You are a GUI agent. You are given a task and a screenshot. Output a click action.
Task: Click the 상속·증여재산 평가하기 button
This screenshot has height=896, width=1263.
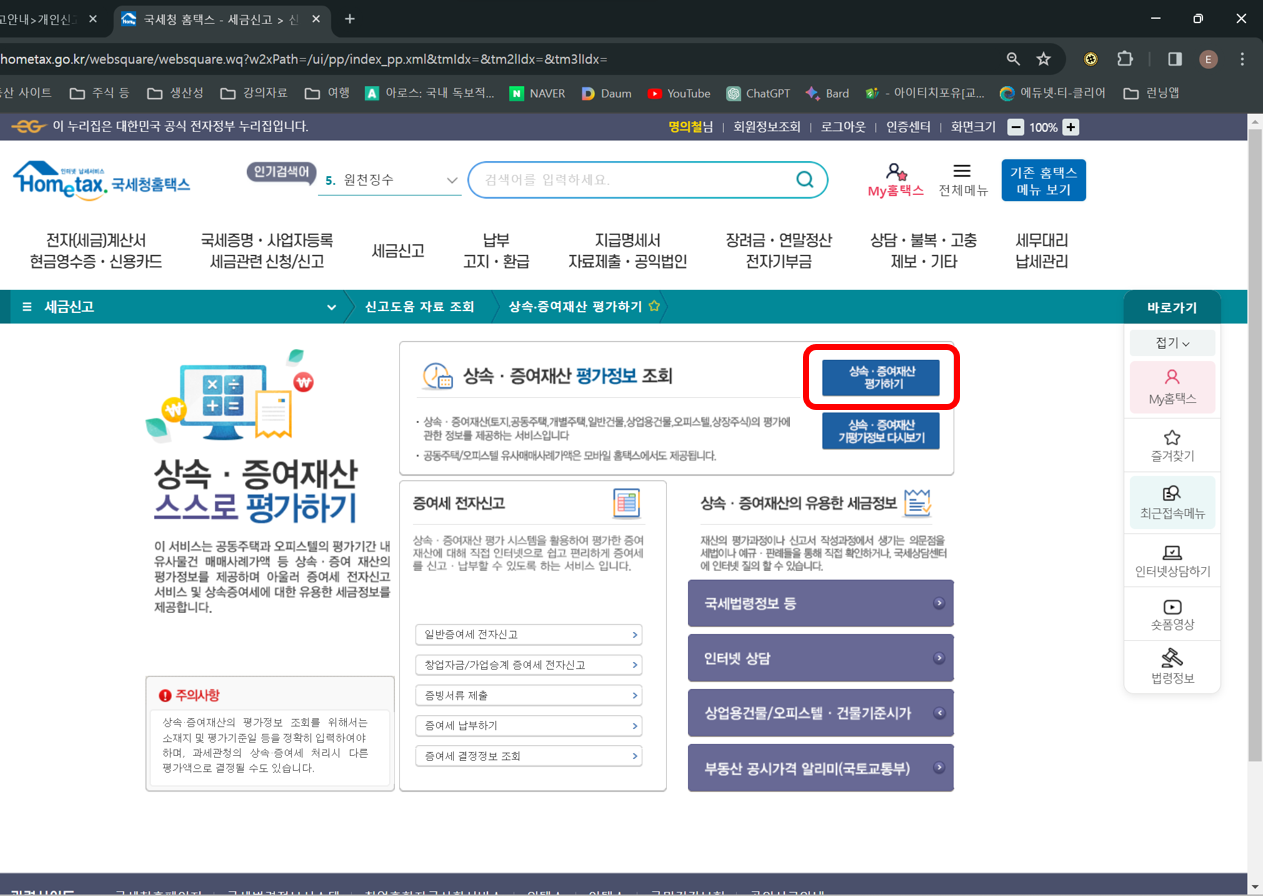pos(882,377)
